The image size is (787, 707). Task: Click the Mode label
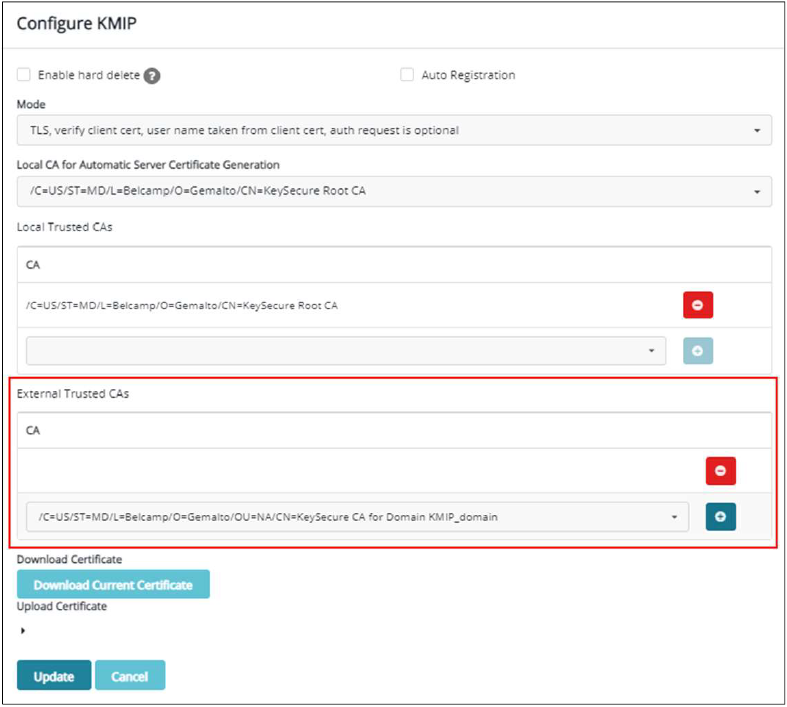pos(31,104)
